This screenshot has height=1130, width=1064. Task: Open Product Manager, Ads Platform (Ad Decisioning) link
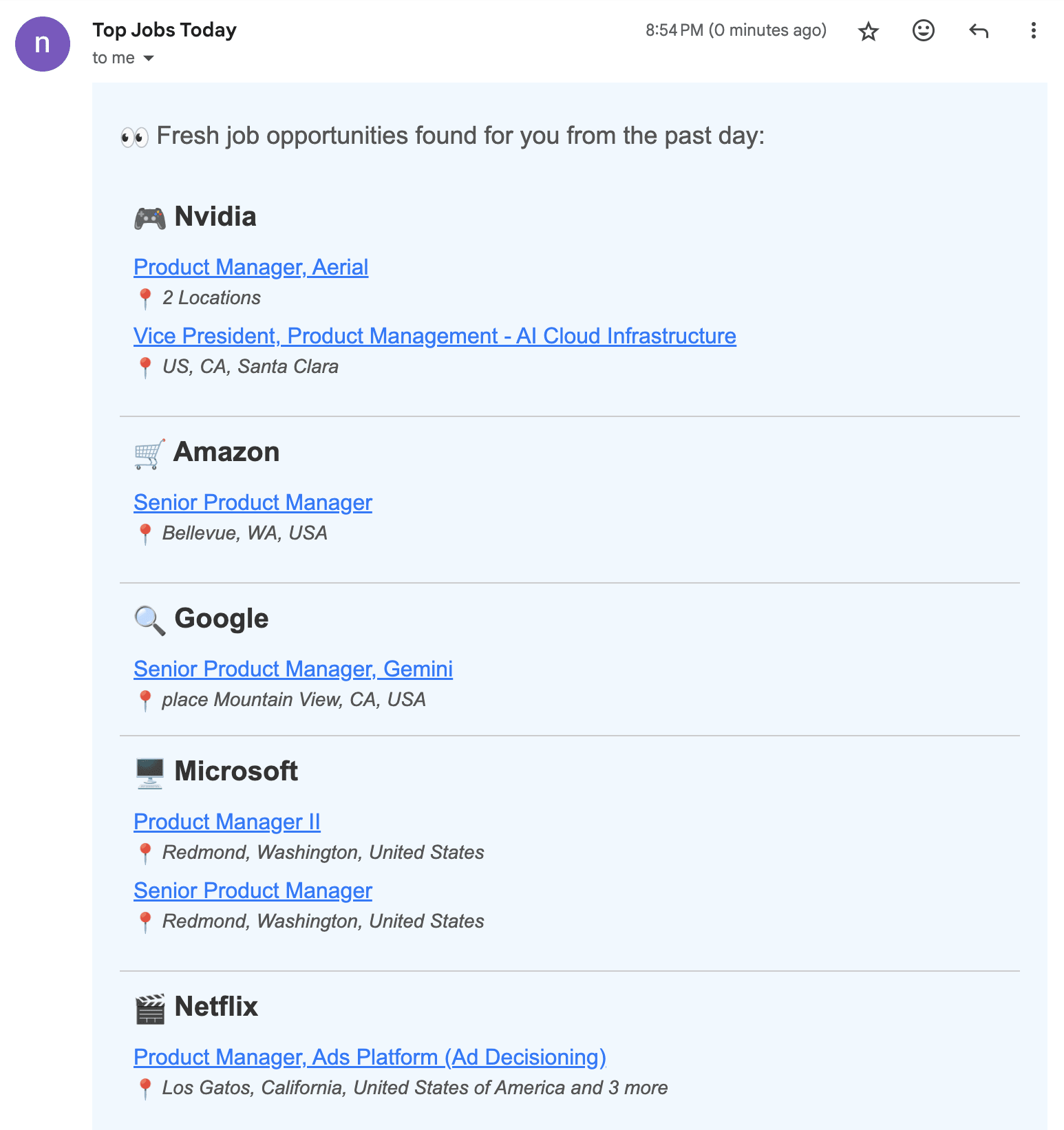370,1057
